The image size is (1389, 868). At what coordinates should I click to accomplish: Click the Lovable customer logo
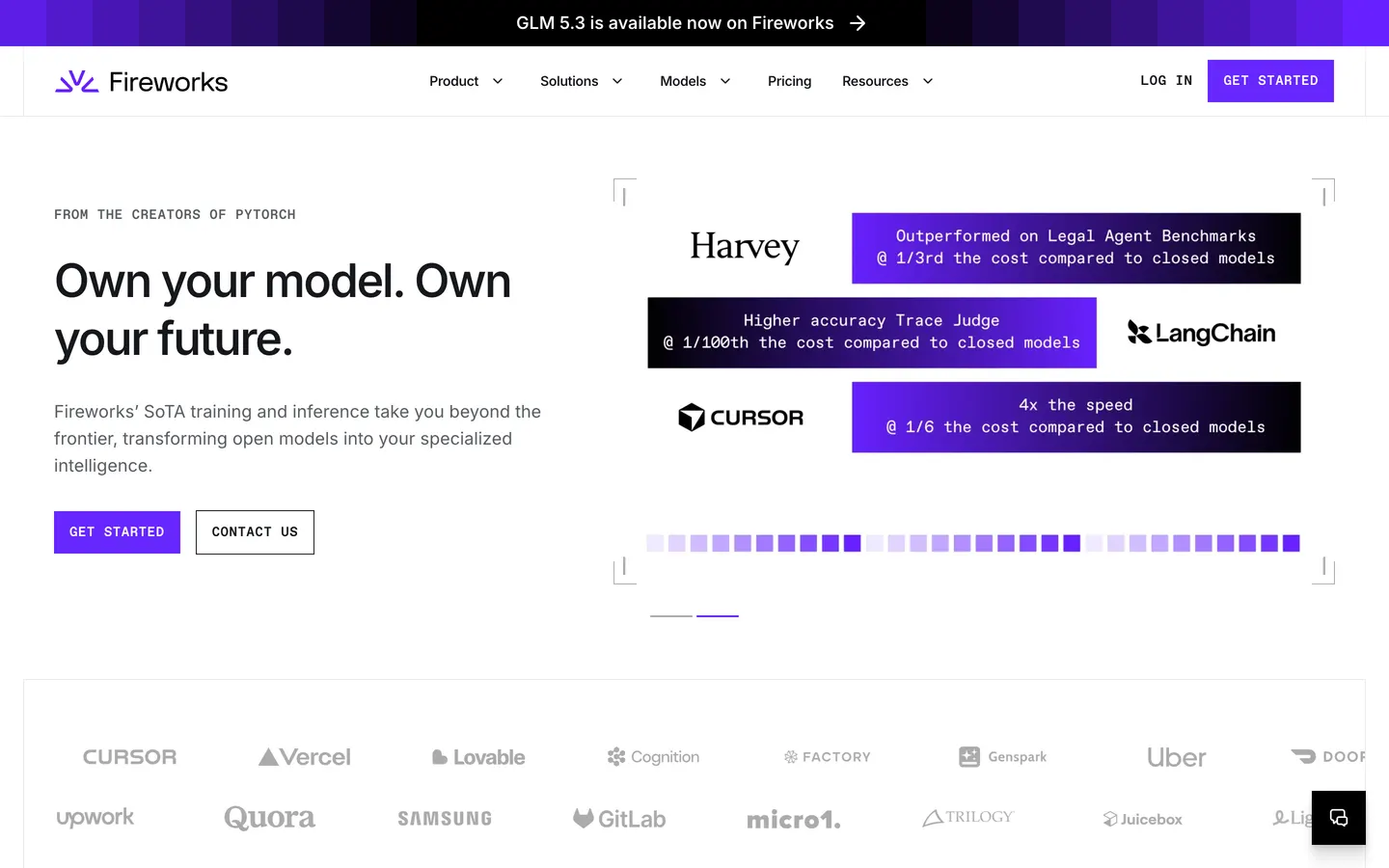[478, 757]
